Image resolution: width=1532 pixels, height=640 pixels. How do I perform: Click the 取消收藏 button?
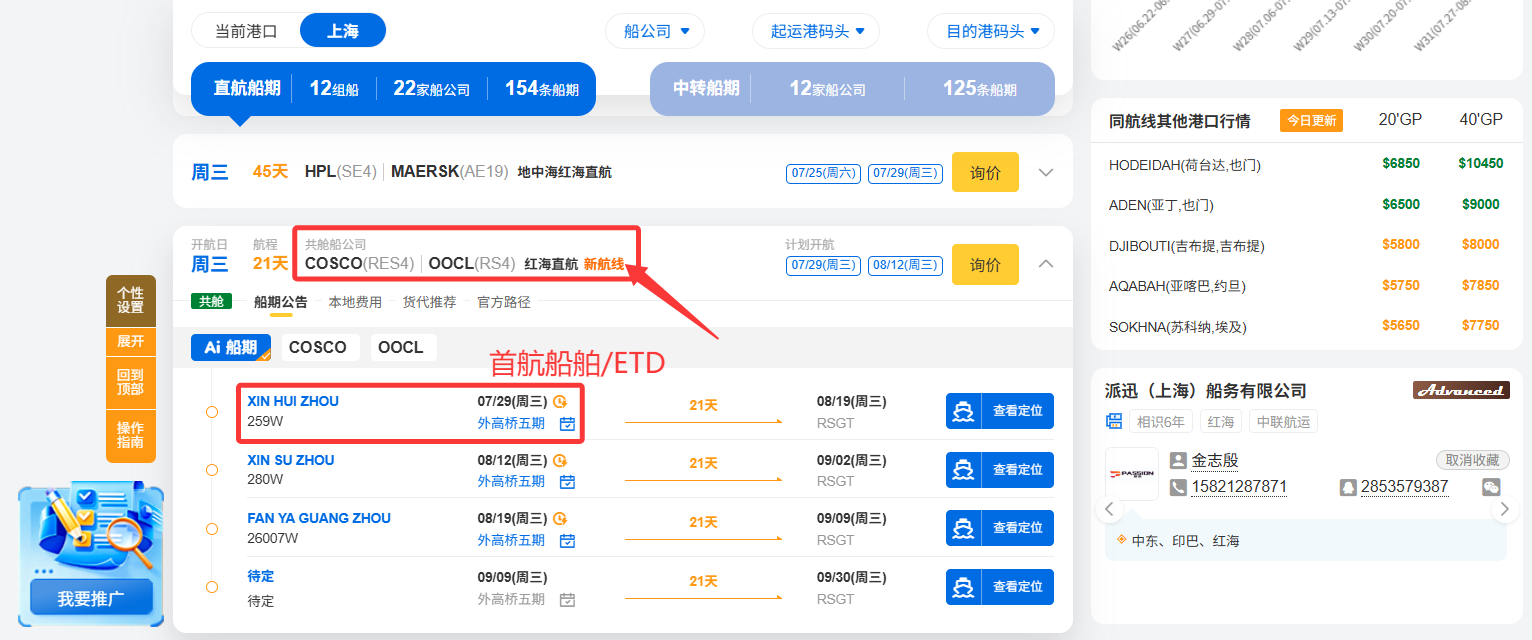[1472, 460]
